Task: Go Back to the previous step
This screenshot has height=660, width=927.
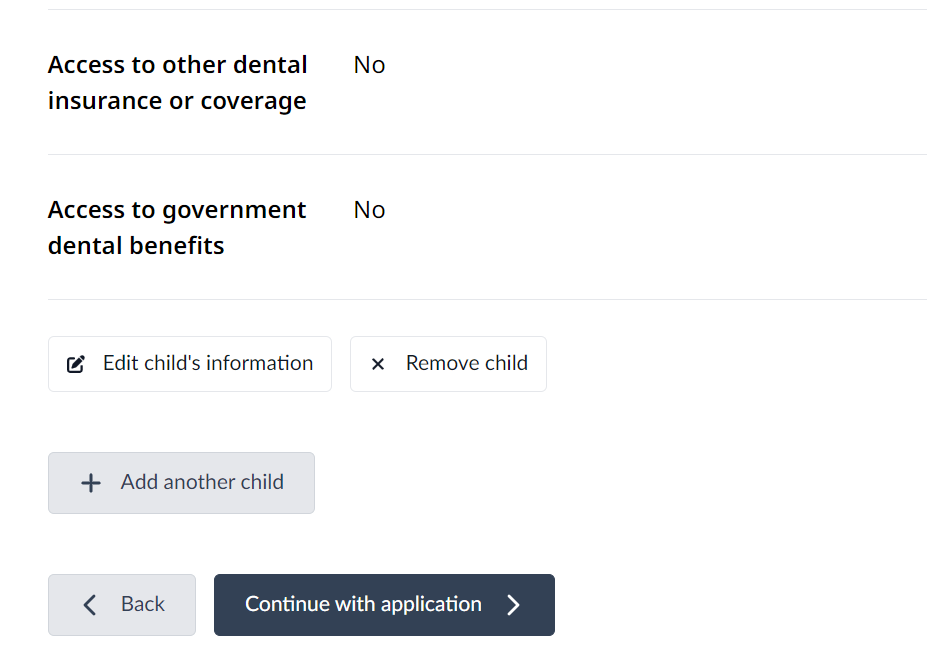Action: click(122, 604)
